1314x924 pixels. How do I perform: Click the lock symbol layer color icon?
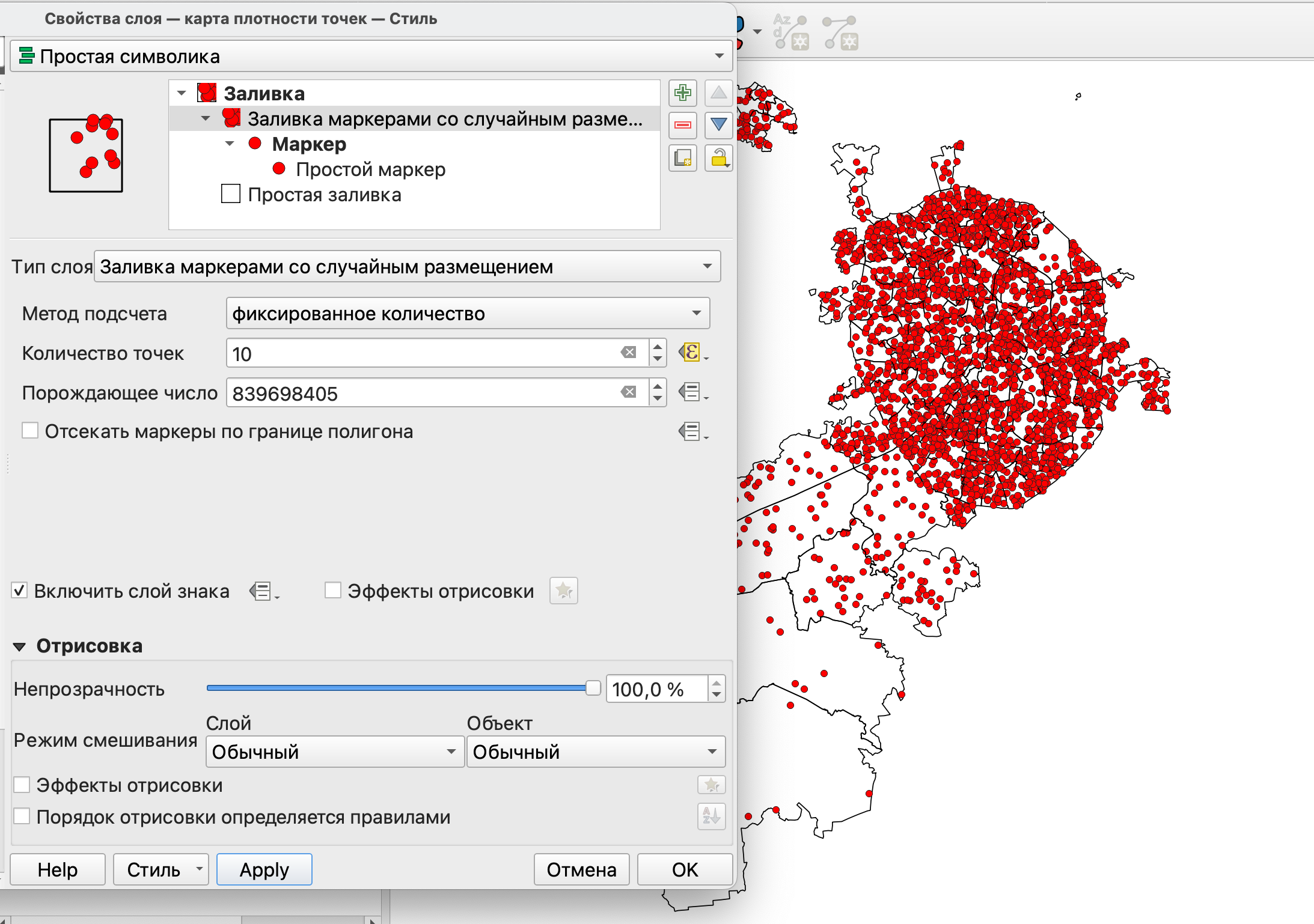(x=718, y=158)
